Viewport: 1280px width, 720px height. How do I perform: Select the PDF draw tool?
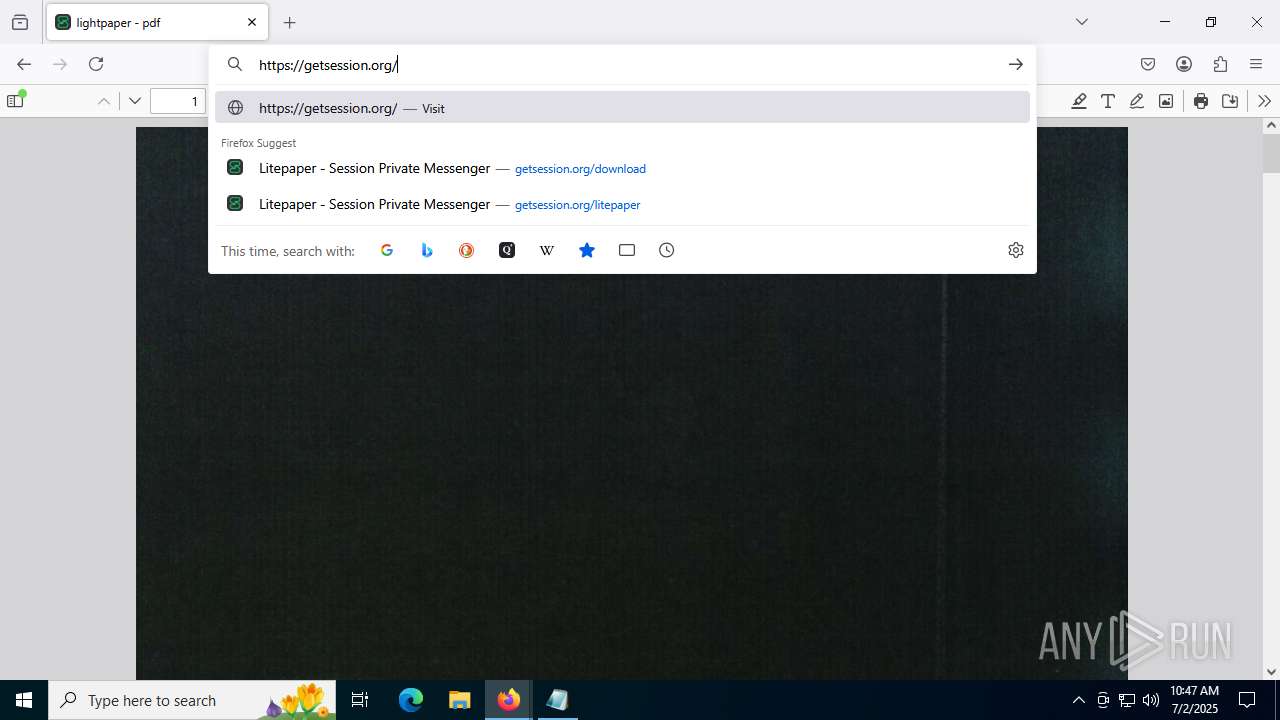tap(1137, 101)
